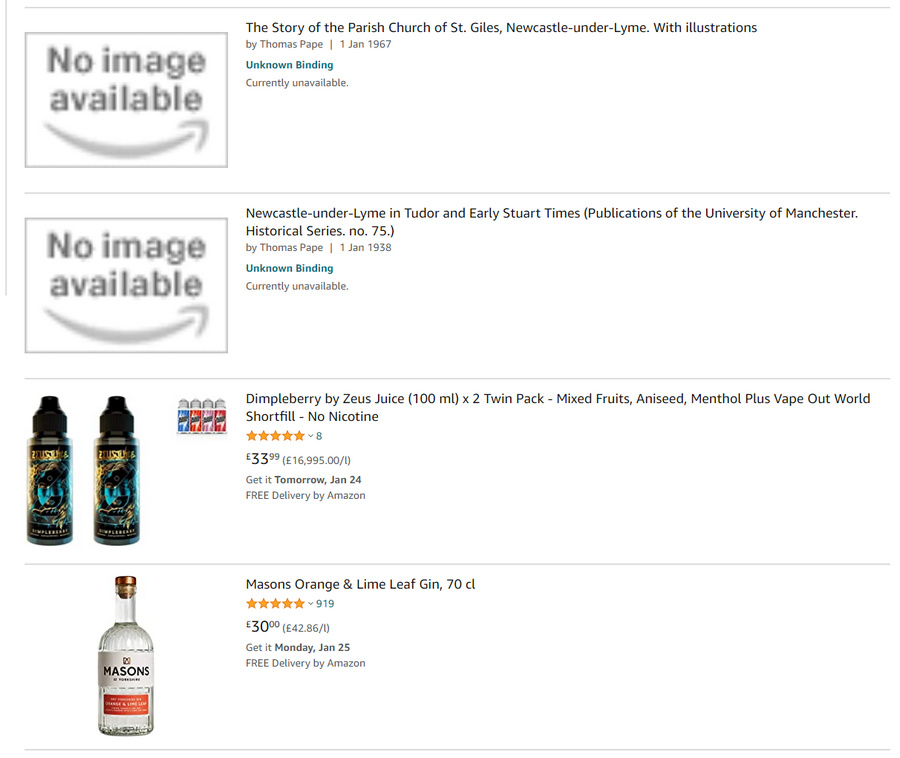This screenshot has width=900, height=758.
Task: Expand the Masons Gin rating breakdown chevron
Action: [x=310, y=604]
